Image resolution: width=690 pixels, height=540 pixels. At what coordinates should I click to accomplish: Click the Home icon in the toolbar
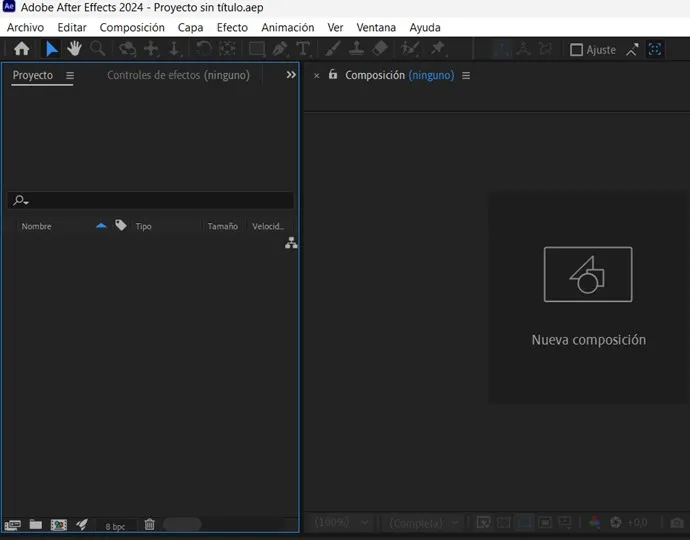(22, 49)
